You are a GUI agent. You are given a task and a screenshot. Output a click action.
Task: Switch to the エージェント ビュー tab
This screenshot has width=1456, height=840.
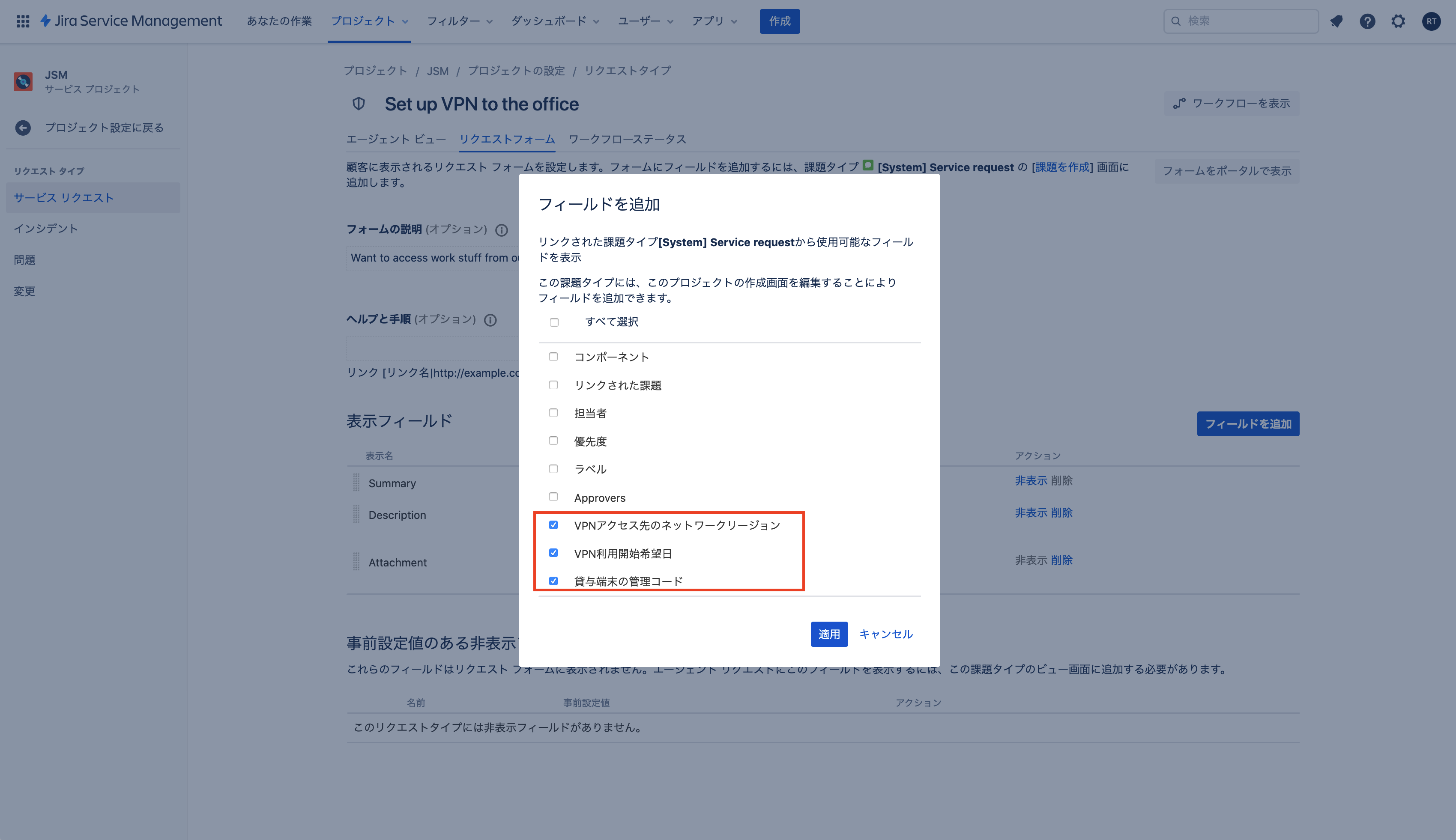point(396,139)
